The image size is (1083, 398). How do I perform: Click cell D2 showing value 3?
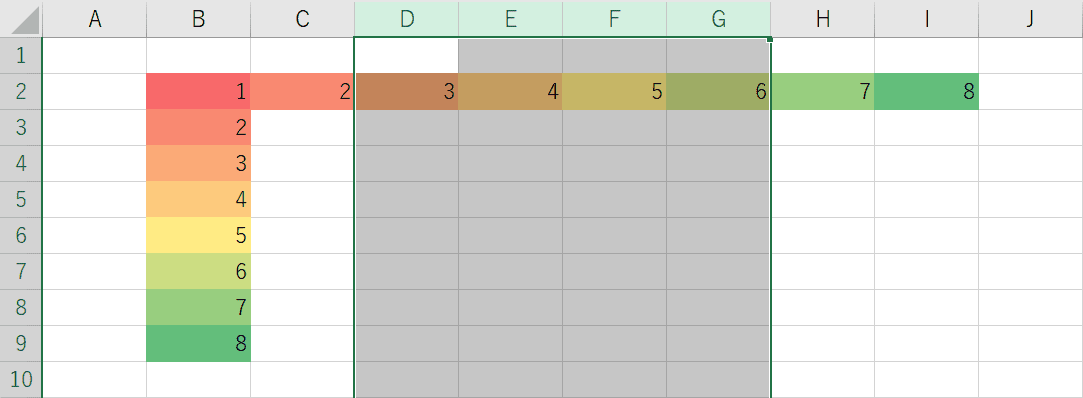pos(407,91)
